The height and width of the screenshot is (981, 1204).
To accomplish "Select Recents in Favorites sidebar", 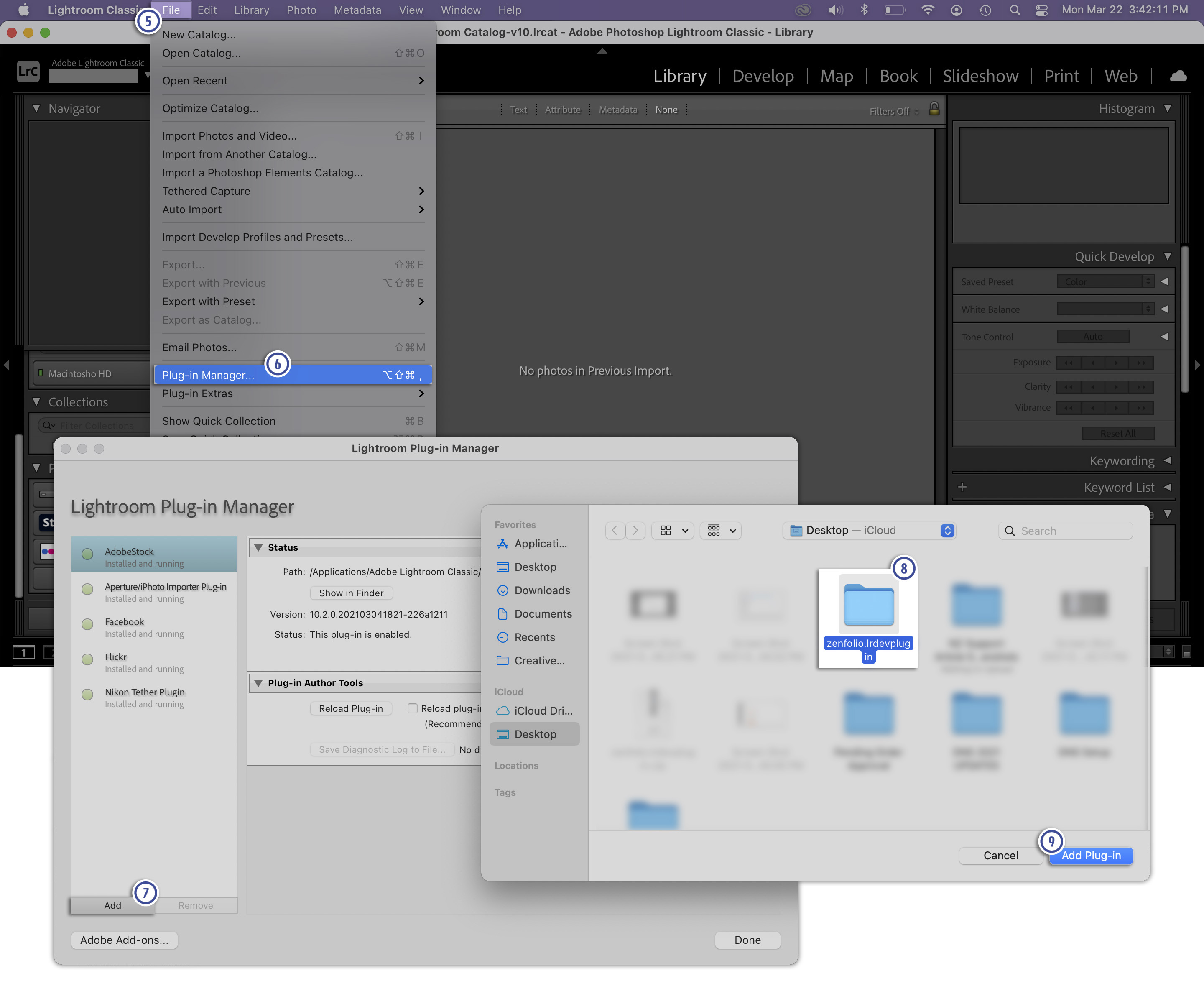I will 534,637.
